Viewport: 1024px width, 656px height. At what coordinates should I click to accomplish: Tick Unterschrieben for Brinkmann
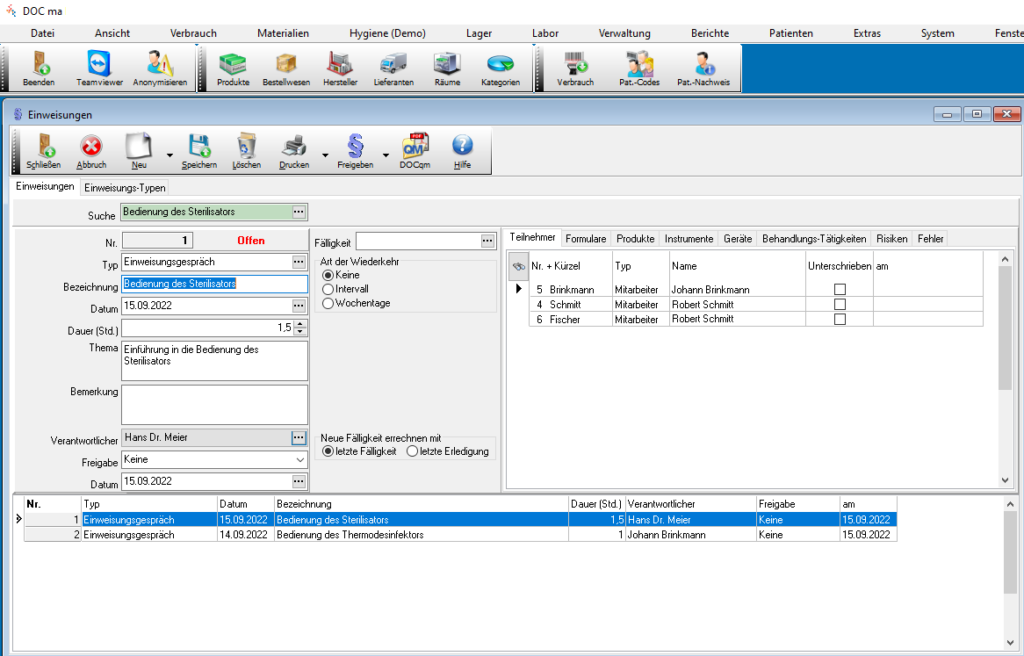[x=840, y=289]
